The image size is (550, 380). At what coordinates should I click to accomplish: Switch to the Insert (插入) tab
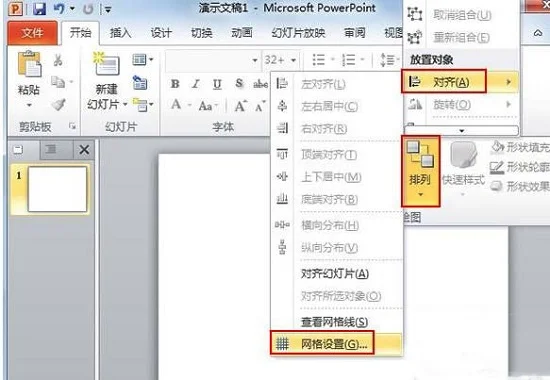[120, 33]
